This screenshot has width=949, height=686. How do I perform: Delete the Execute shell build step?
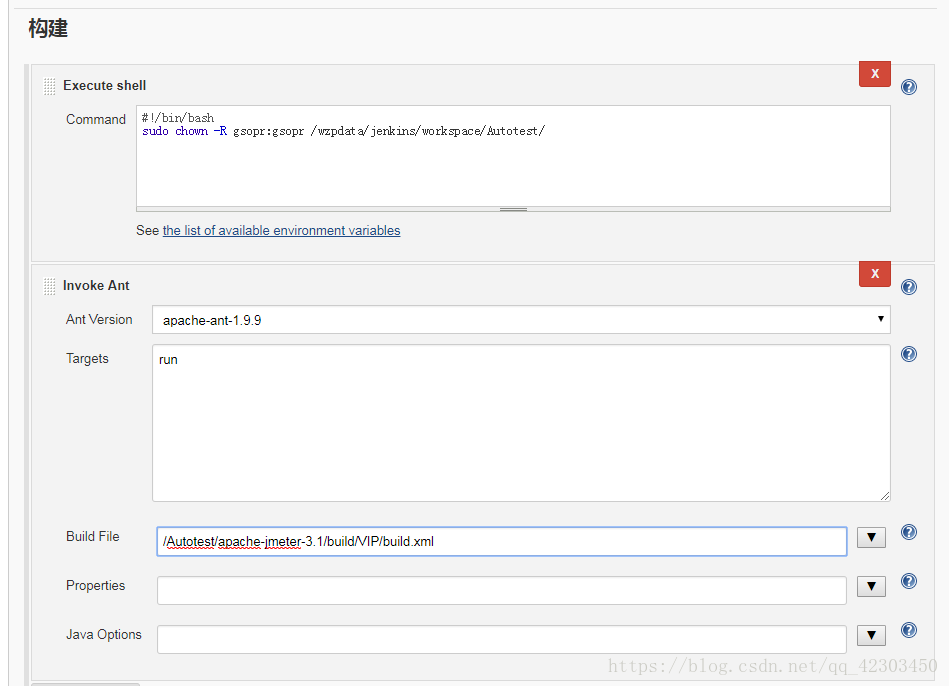pyautogui.click(x=875, y=74)
